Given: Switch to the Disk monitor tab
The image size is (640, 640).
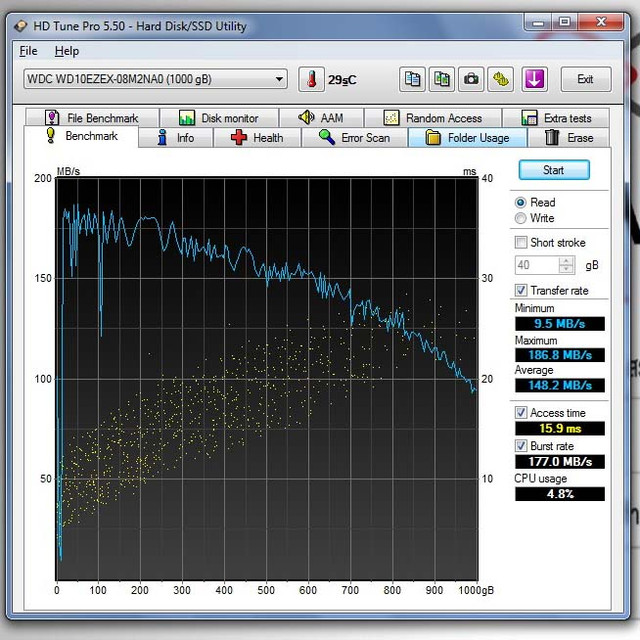Looking at the screenshot, I should [x=219, y=118].
